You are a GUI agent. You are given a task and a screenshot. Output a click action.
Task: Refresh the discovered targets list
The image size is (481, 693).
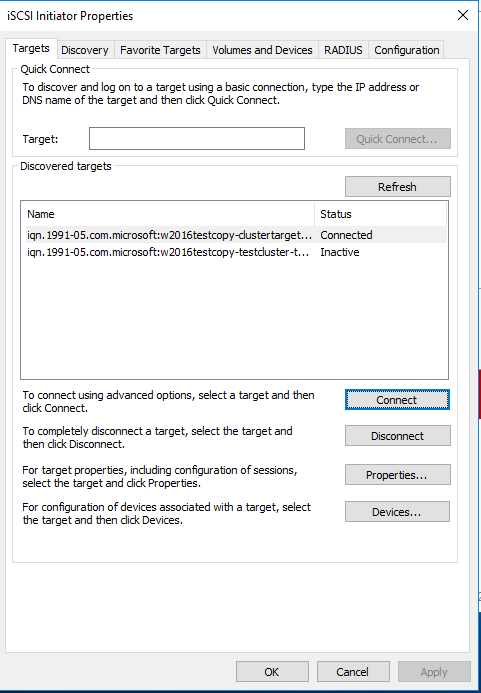(397, 187)
